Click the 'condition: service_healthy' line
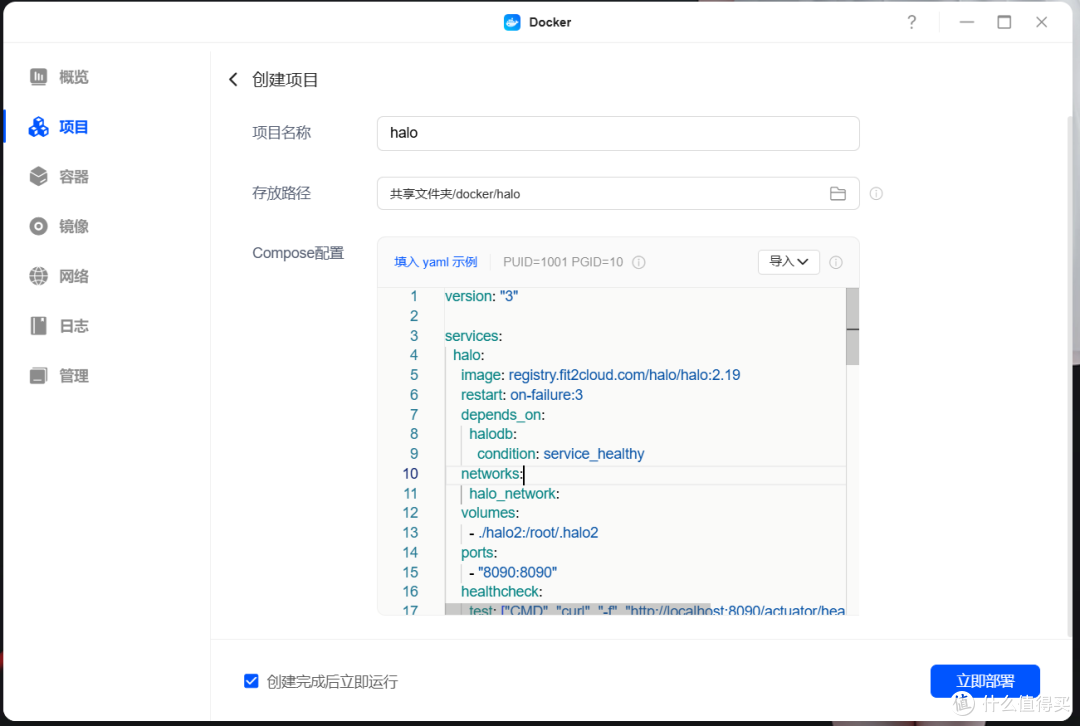 pos(561,454)
